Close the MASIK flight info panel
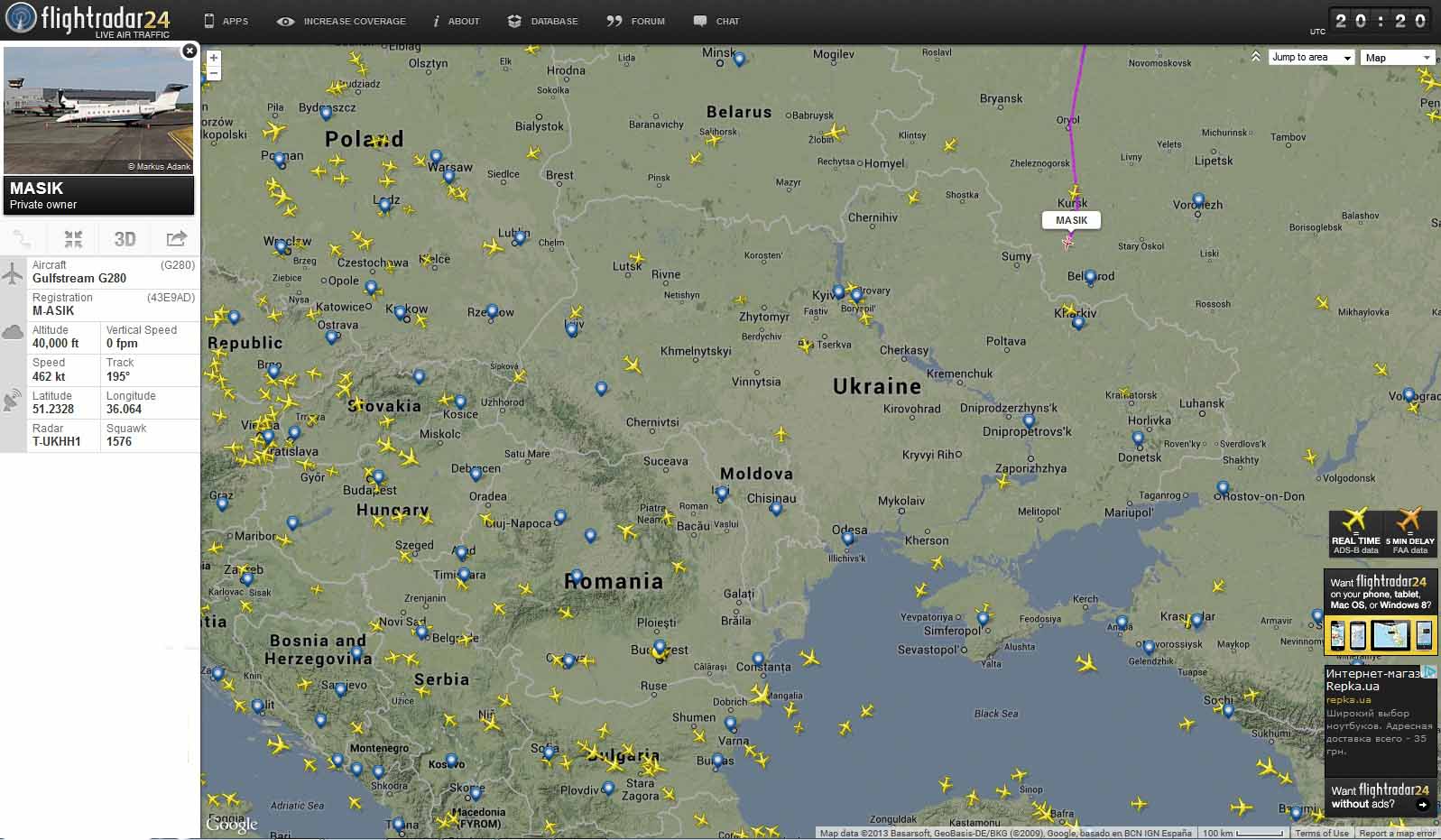Screen dimensions: 1441x840 pos(189,51)
